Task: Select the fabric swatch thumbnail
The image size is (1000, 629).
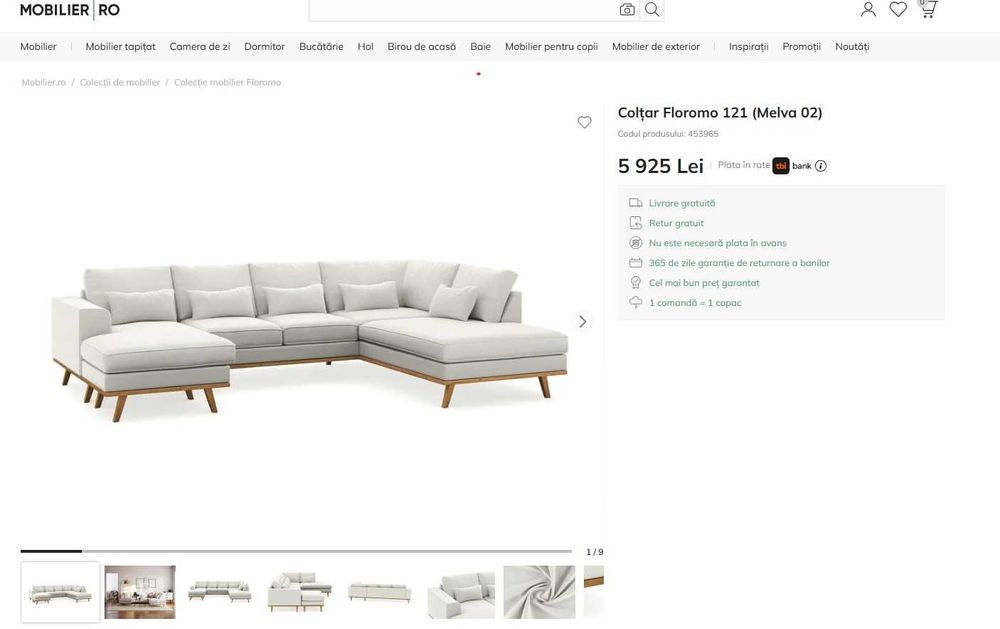Action: tap(539, 592)
